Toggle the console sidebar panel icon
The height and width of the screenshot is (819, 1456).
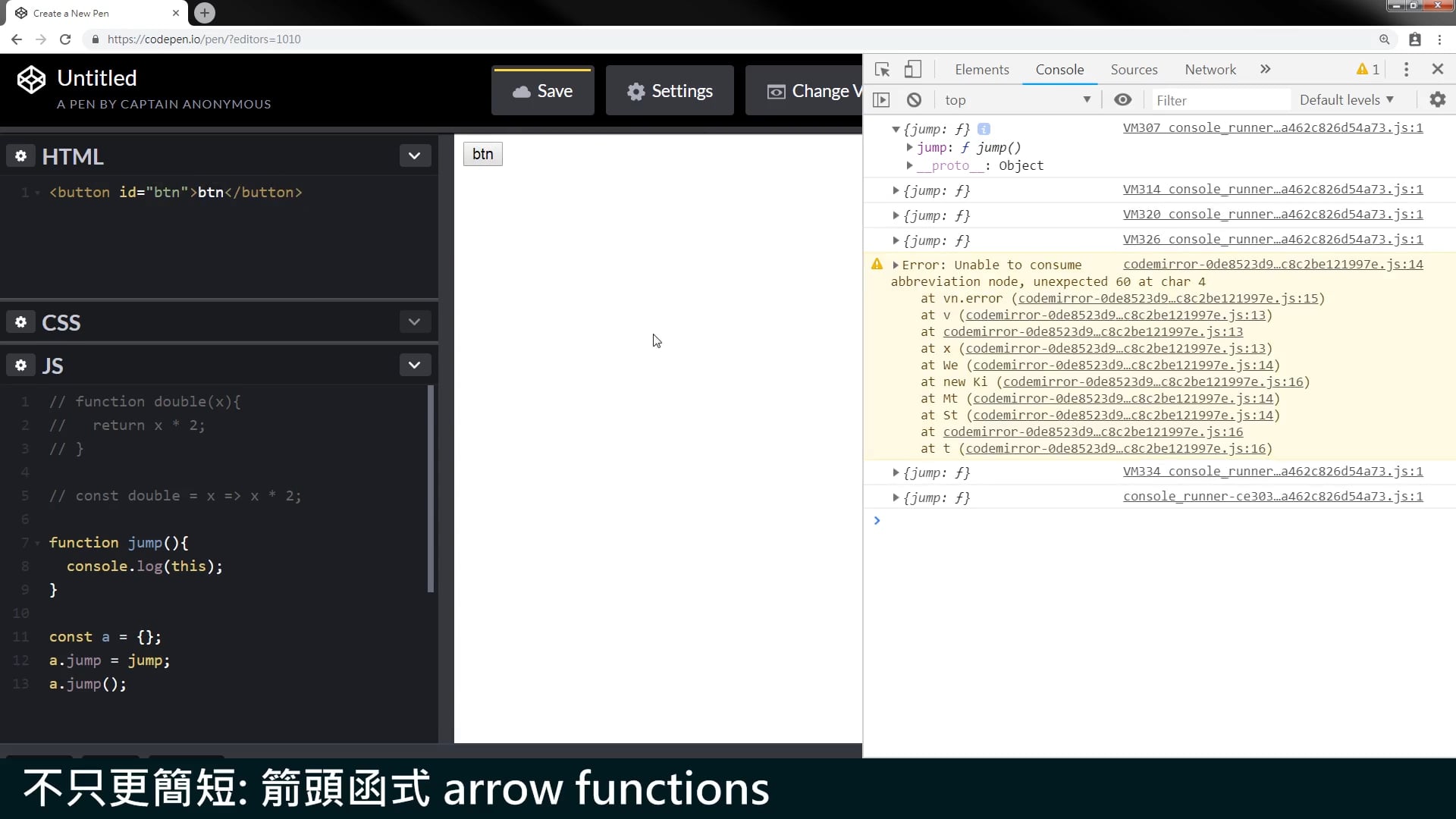pos(881,99)
